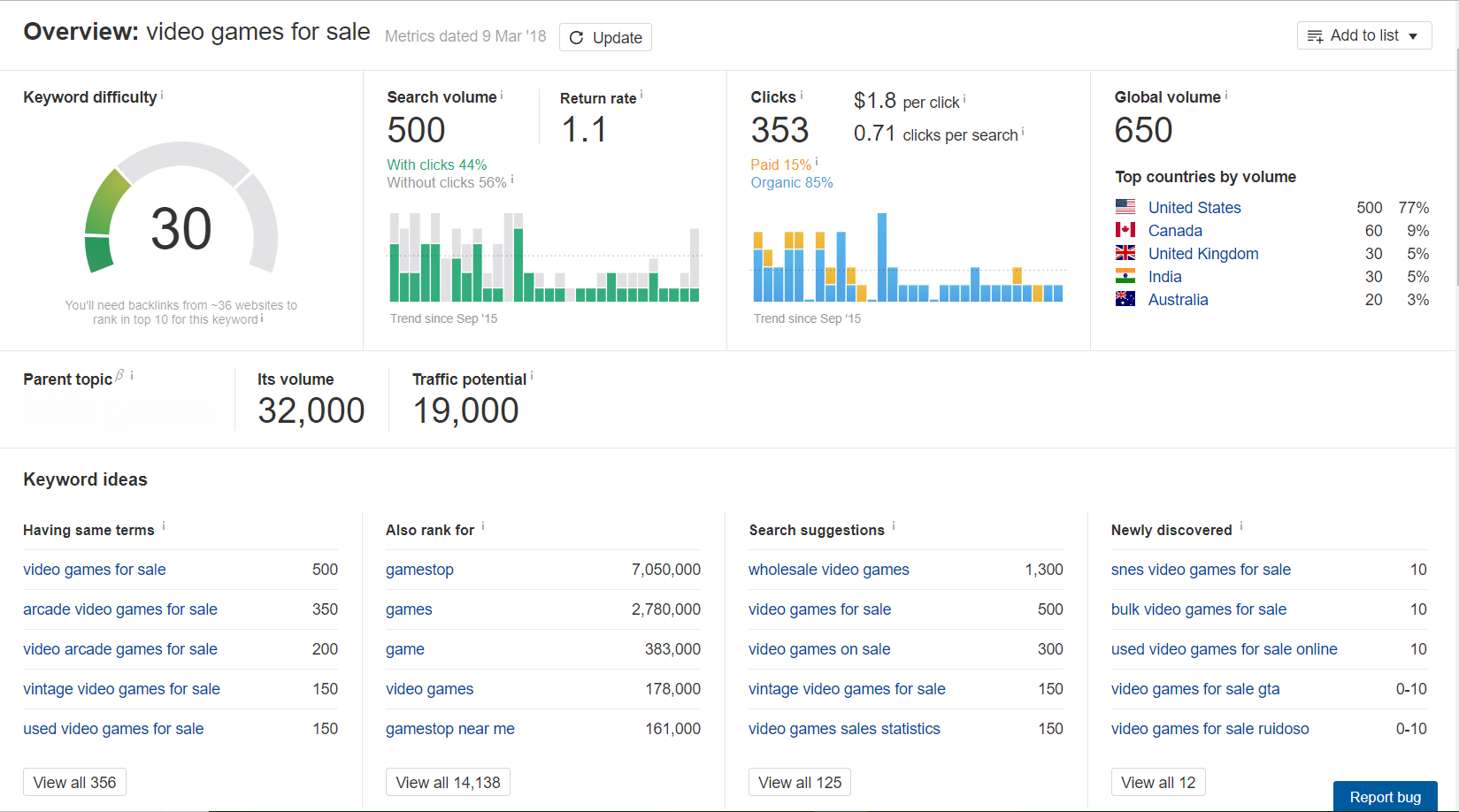Image resolution: width=1459 pixels, height=812 pixels.
Task: Click the info icon beside Keyword difficulty
Action: pos(162,95)
